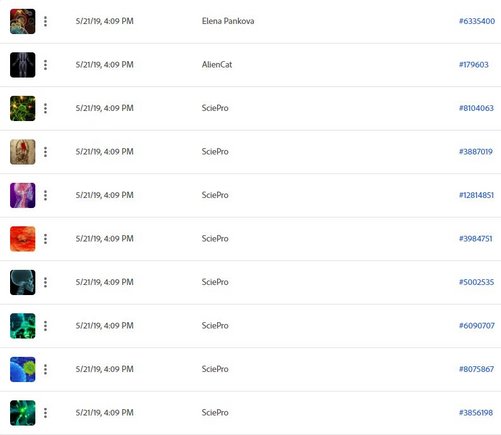
Task: Open the kebab menu for asset #3856198
Action: coord(45,413)
